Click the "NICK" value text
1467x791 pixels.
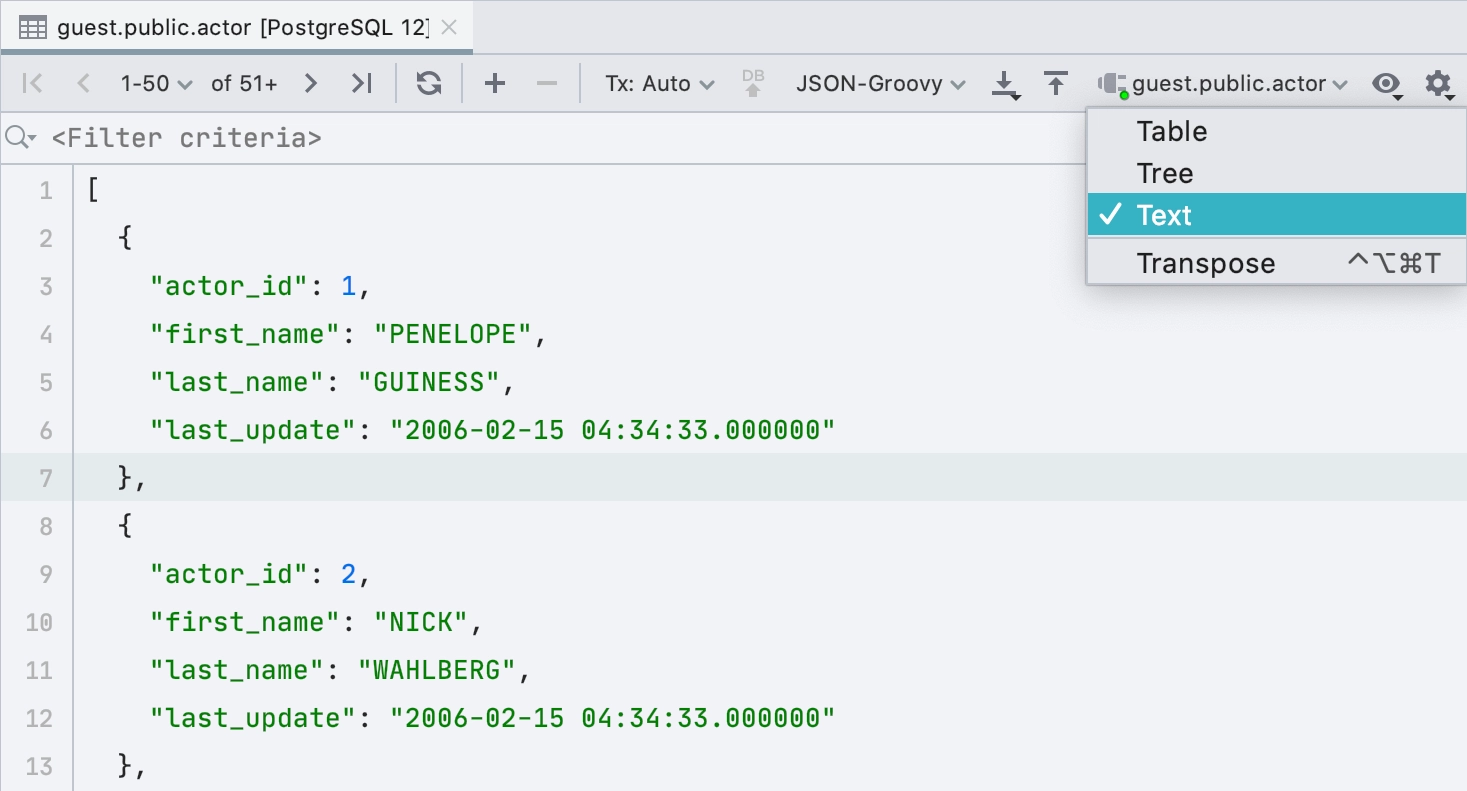tap(420, 622)
